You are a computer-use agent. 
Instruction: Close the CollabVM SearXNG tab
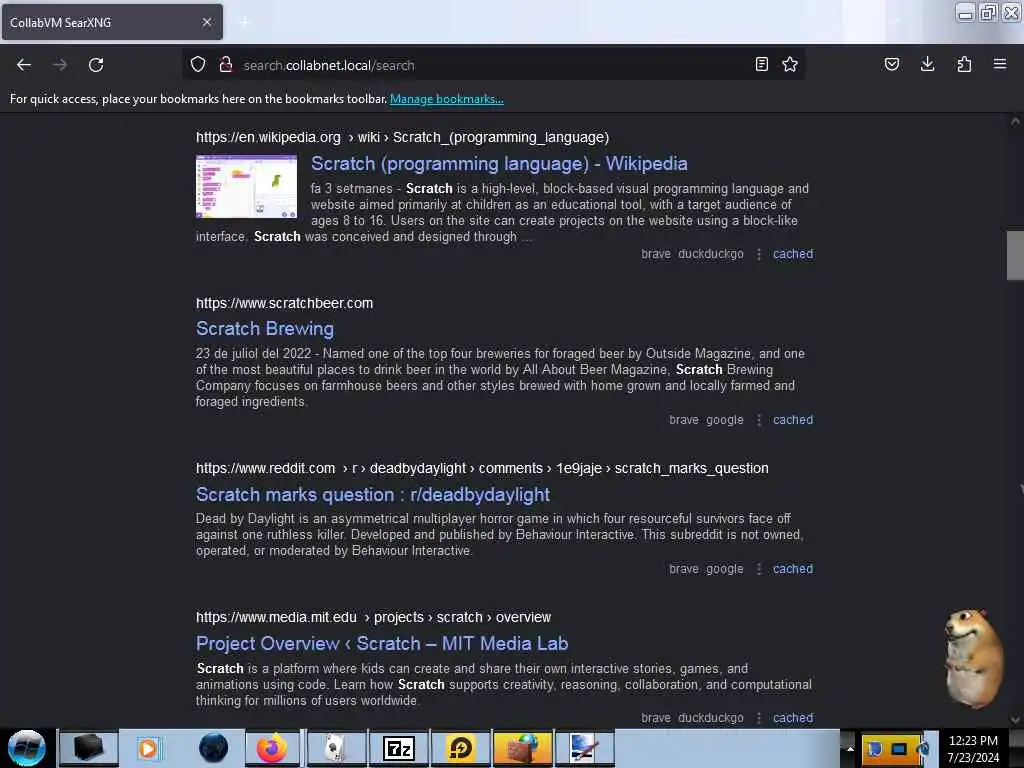(207, 22)
